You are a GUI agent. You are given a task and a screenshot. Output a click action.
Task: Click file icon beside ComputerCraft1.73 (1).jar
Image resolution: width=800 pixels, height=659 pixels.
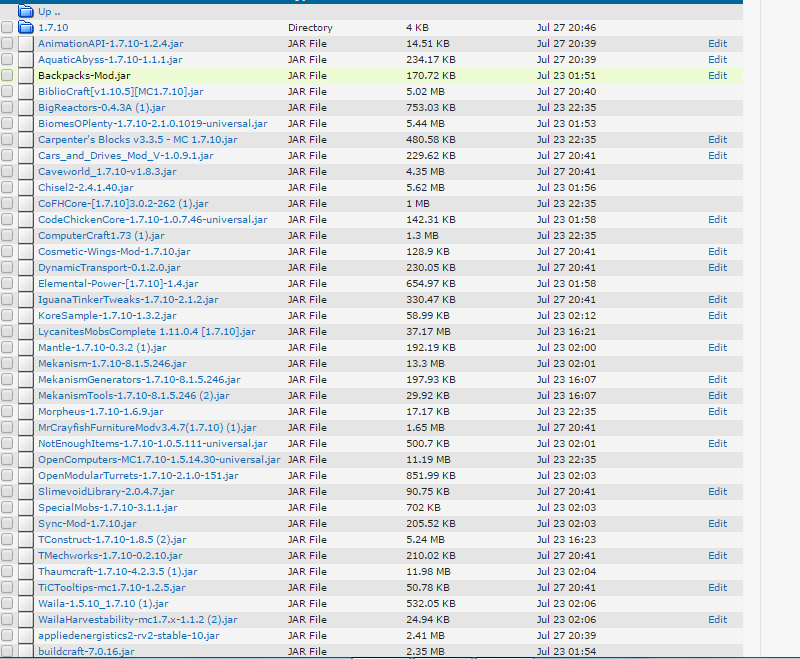26,236
